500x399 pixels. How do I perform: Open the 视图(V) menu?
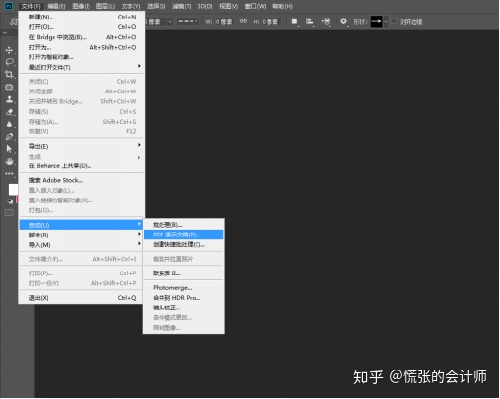coord(228,6)
